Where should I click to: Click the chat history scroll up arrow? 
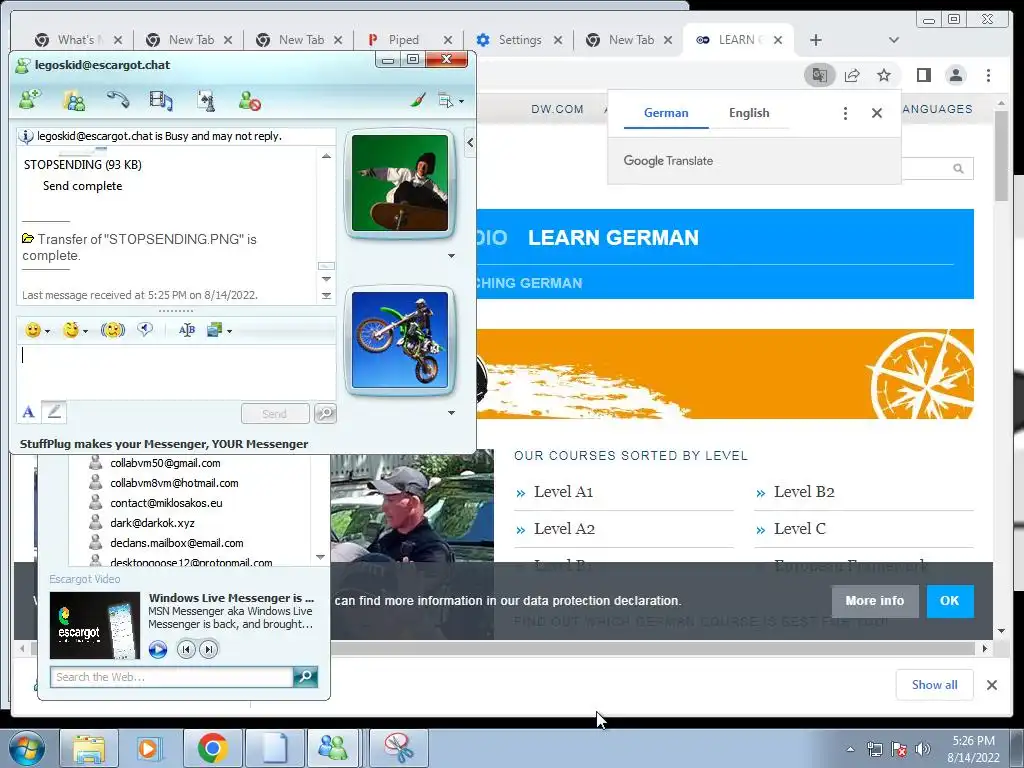(x=326, y=156)
